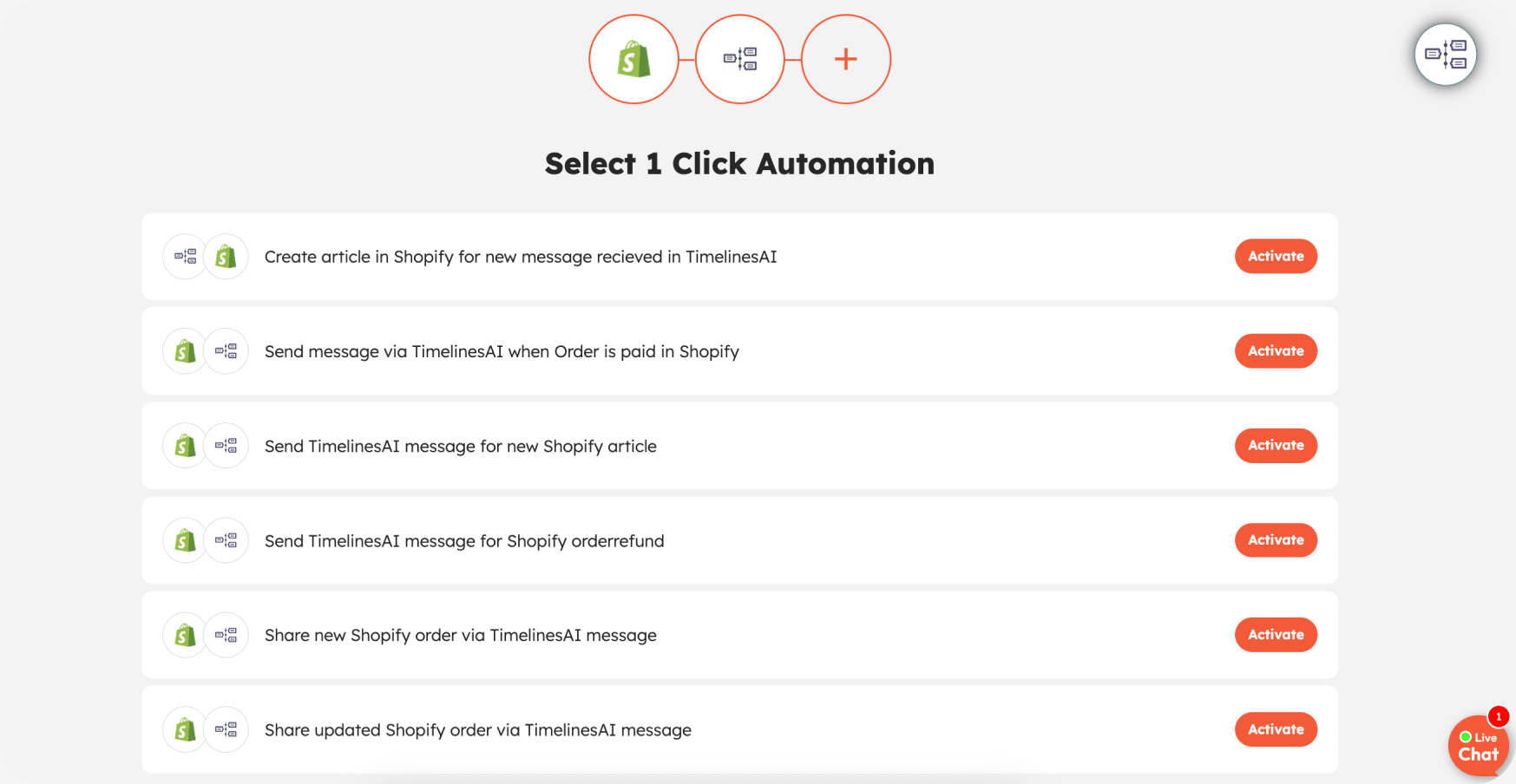Click the TimelinesAI icon on the 'new Shopify article' row
The width and height of the screenshot is (1516, 784).
[x=227, y=445]
